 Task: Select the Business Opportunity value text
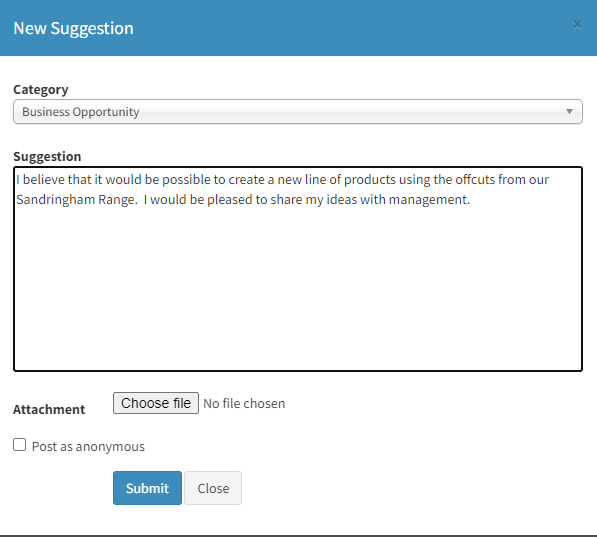[81, 112]
